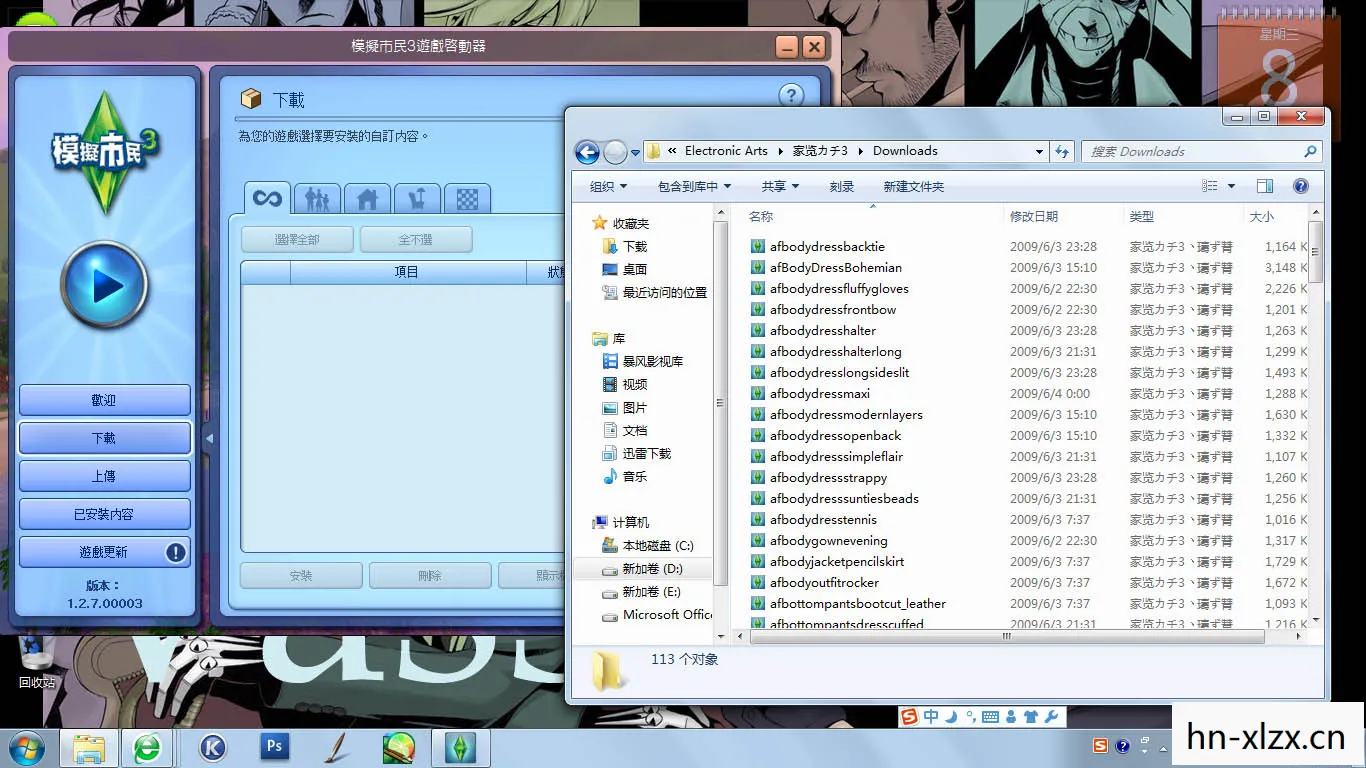
Task: Refresh the Downloads folder address bar
Action: (x=1062, y=151)
